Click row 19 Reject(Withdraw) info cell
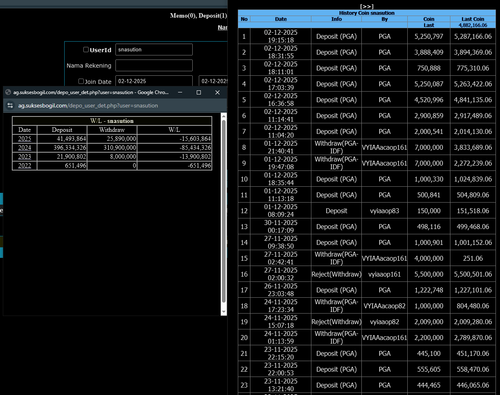This screenshot has width=500, height=395. point(337,322)
